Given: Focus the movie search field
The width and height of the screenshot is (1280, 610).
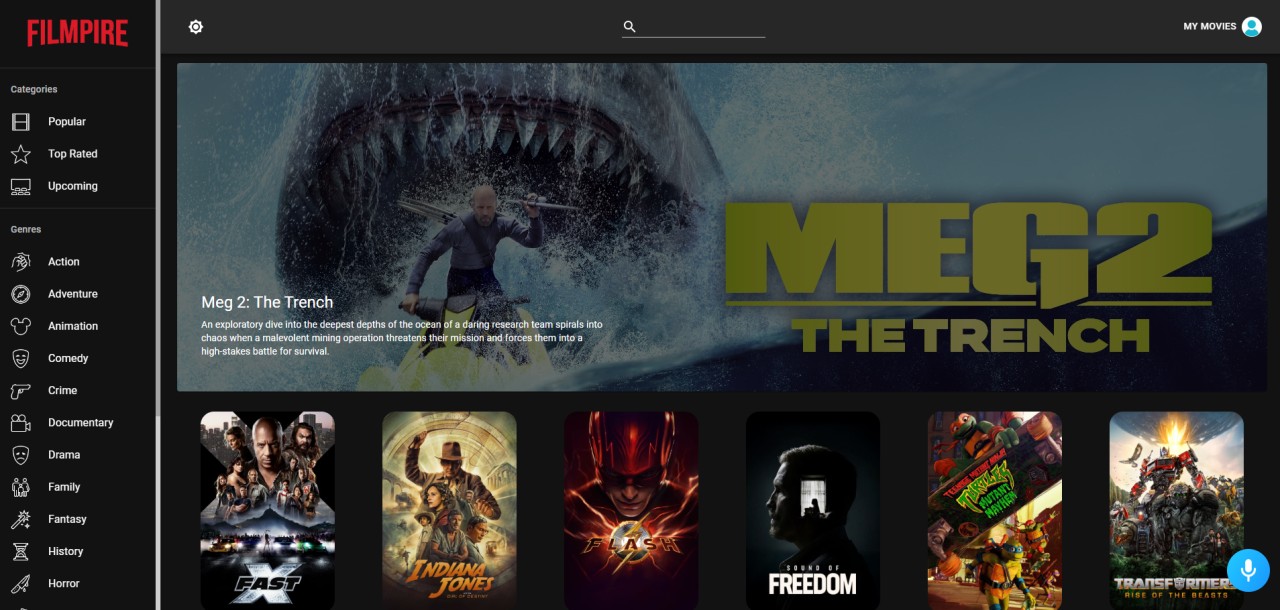Looking at the screenshot, I should tap(694, 27).
